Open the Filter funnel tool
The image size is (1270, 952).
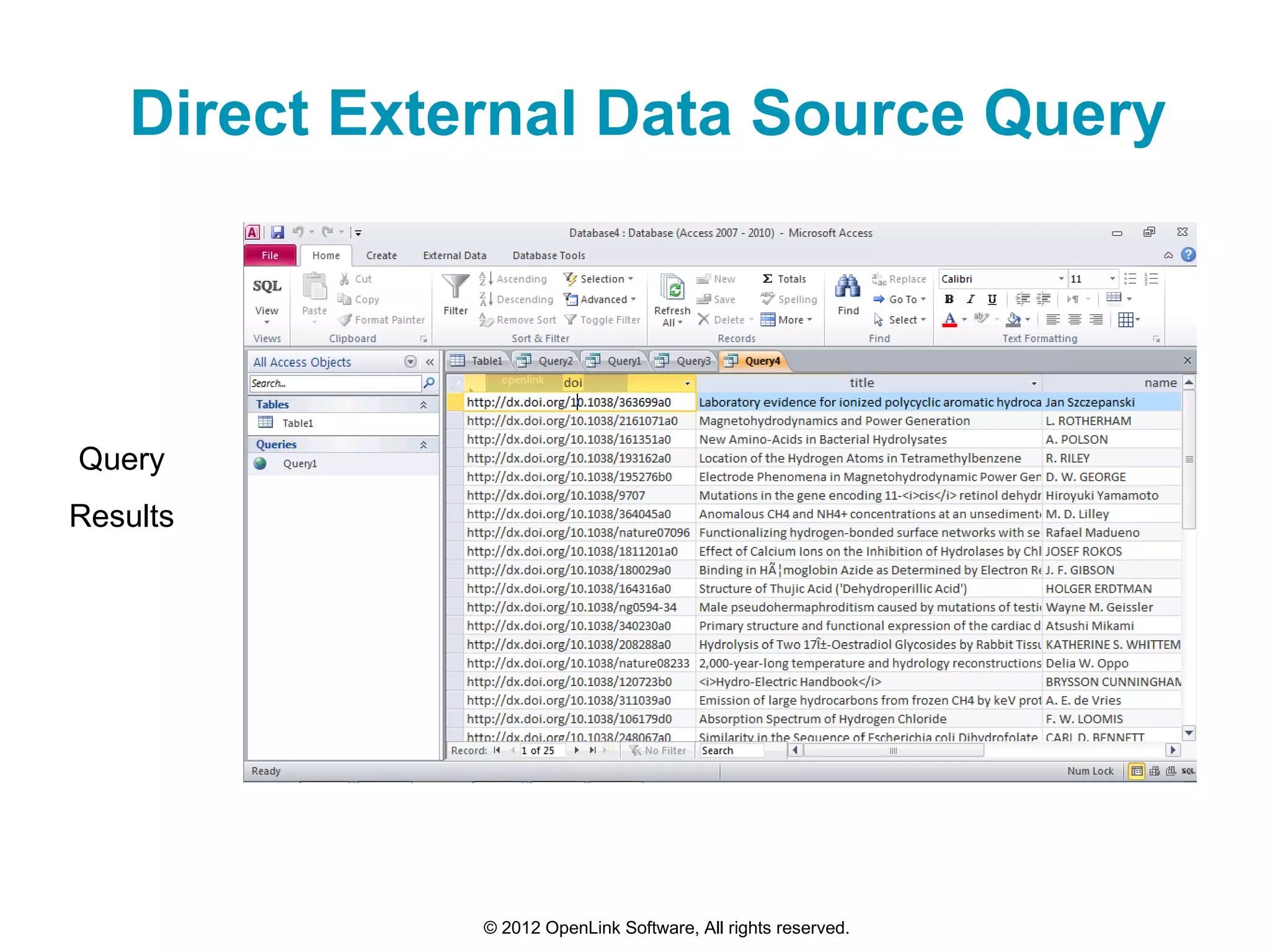[456, 295]
